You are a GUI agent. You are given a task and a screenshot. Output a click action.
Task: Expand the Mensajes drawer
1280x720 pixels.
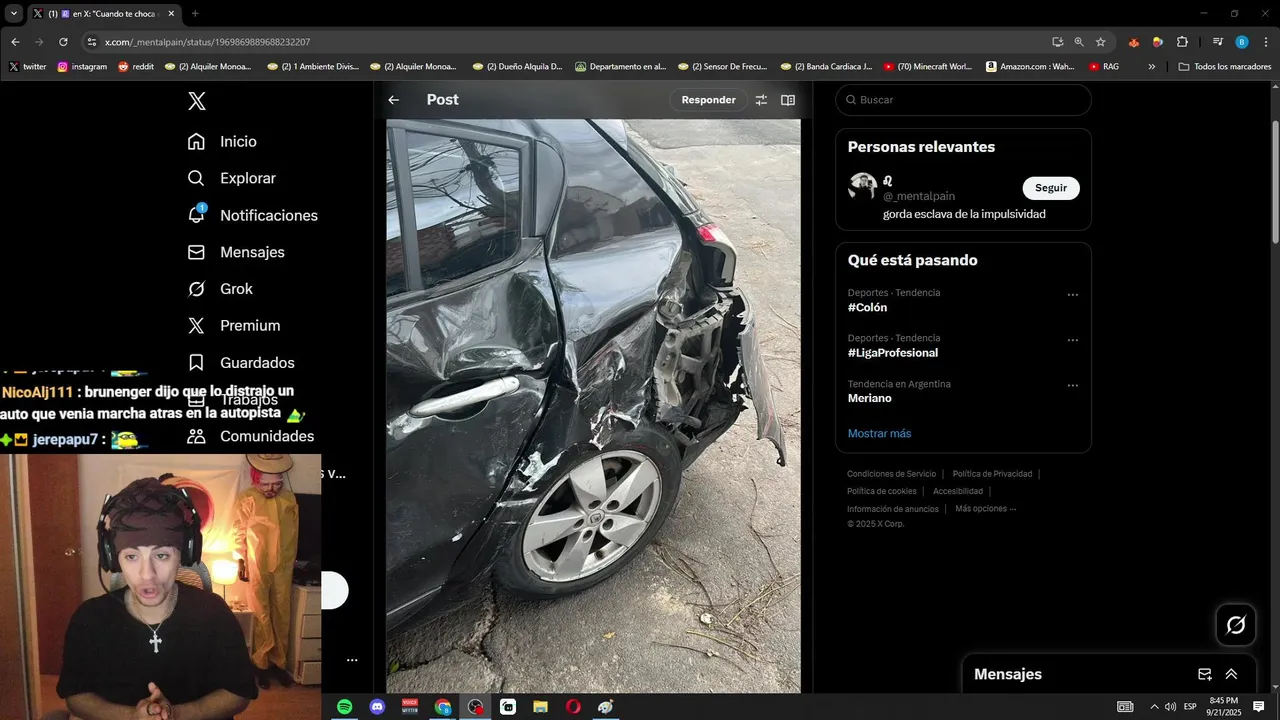tap(1231, 675)
